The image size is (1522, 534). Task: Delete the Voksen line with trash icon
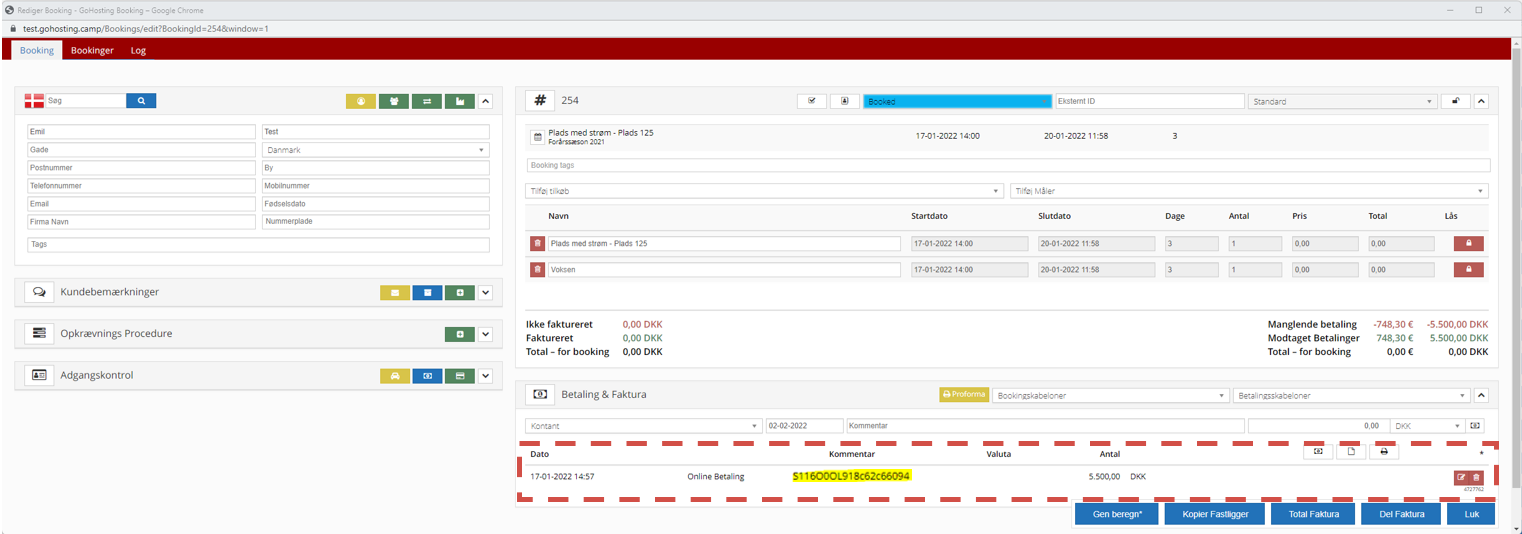coord(537,269)
